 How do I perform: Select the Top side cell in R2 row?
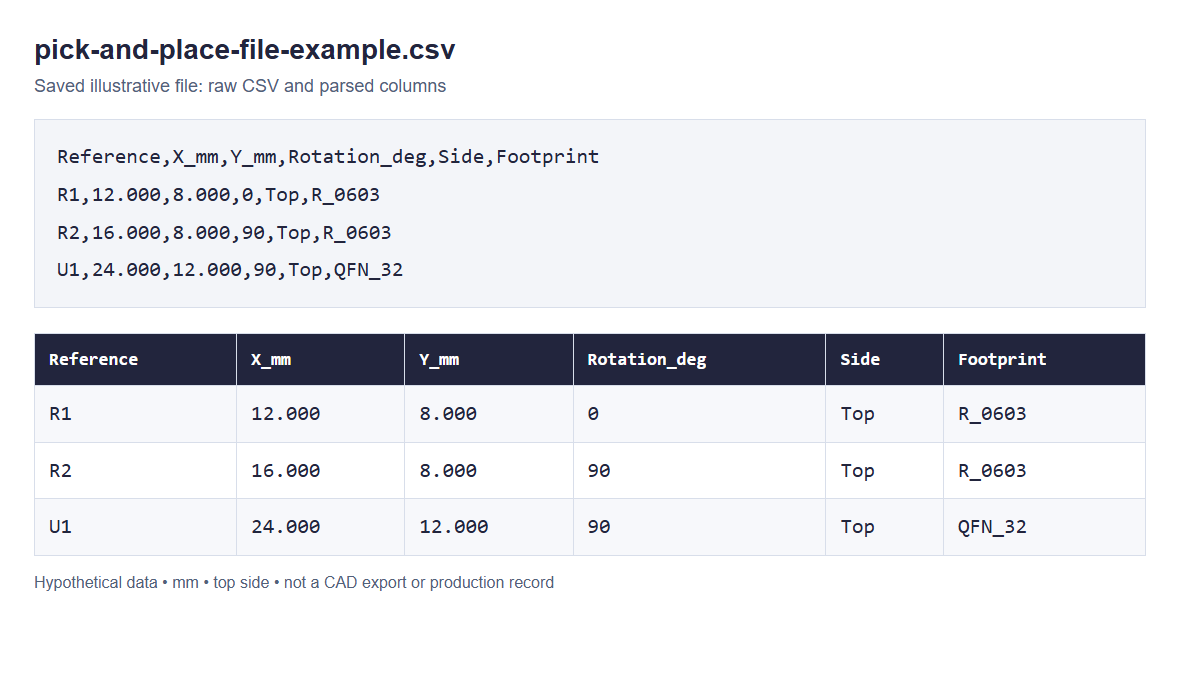click(884, 471)
